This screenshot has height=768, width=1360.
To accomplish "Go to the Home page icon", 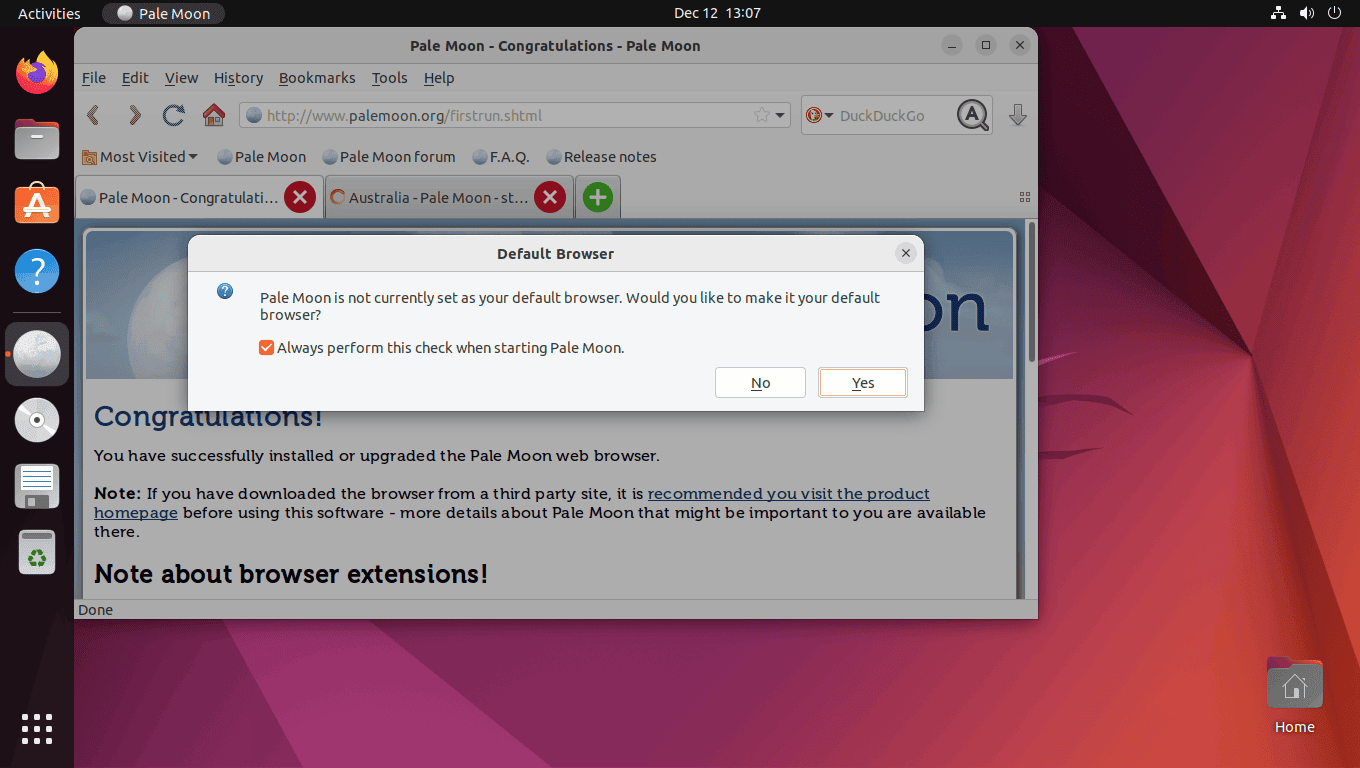I will tap(214, 115).
